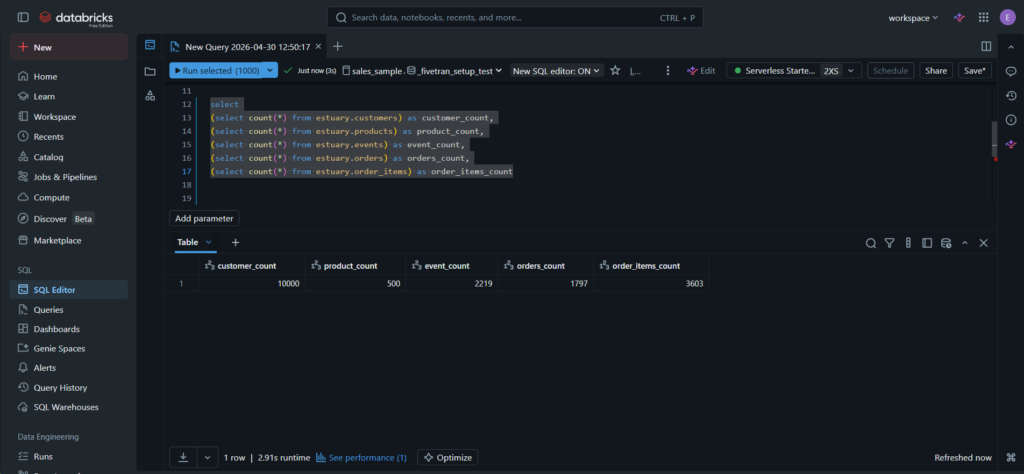This screenshot has height=474, width=1024.
Task: Select the Table results tab
Action: (x=187, y=242)
